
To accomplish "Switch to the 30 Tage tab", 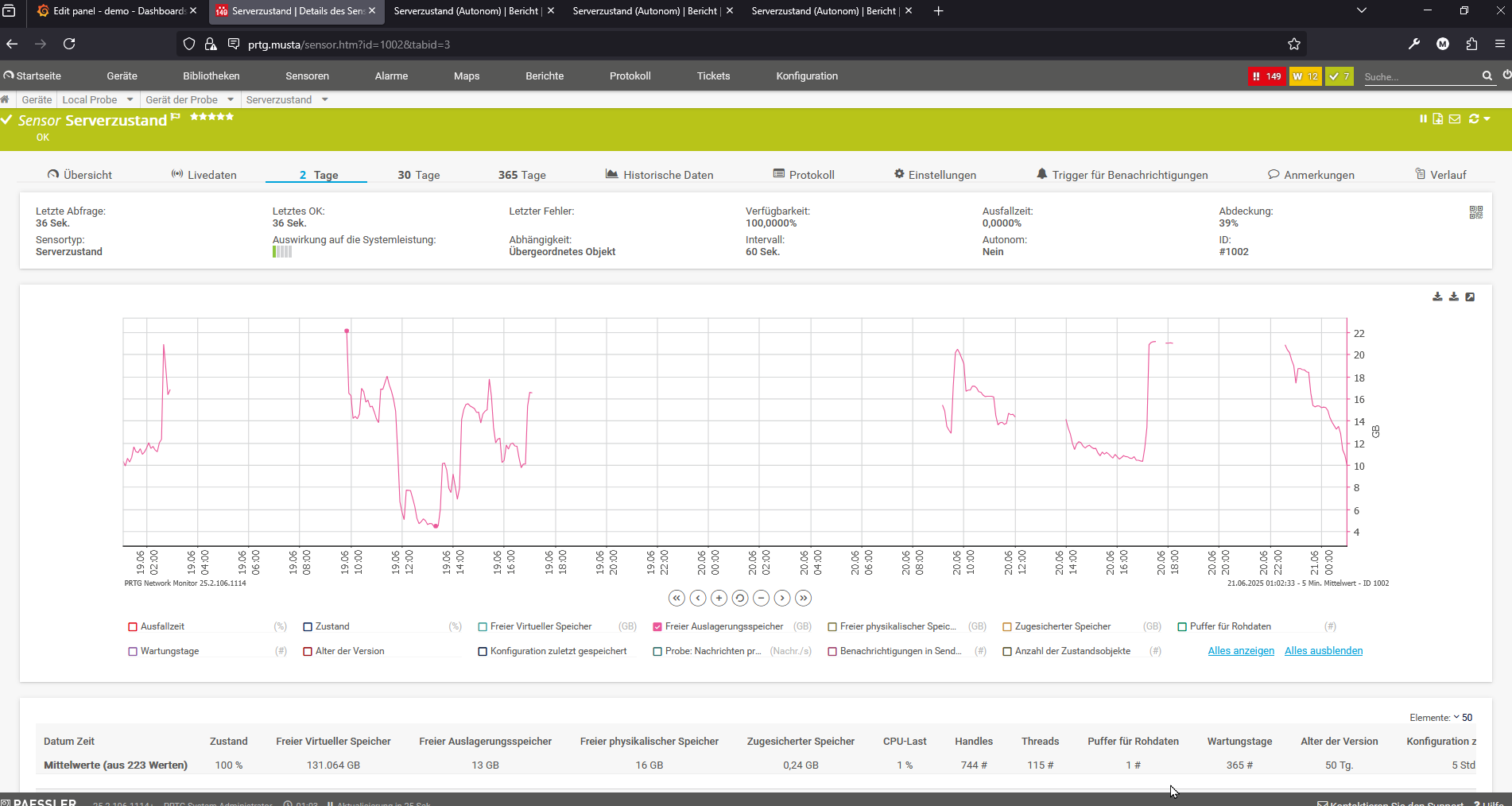I will click(x=419, y=175).
